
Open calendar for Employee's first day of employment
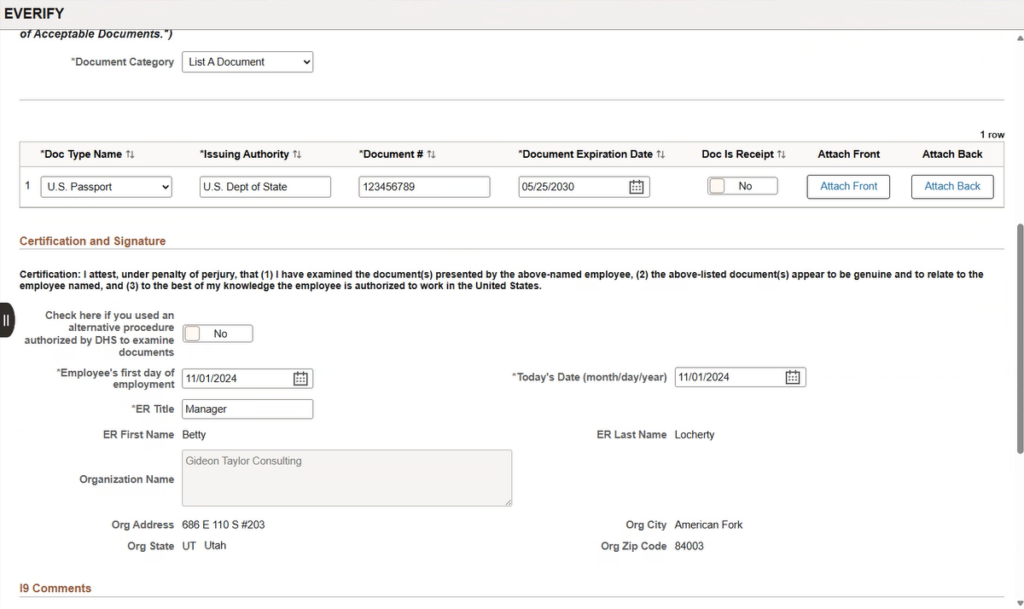pyautogui.click(x=300, y=378)
